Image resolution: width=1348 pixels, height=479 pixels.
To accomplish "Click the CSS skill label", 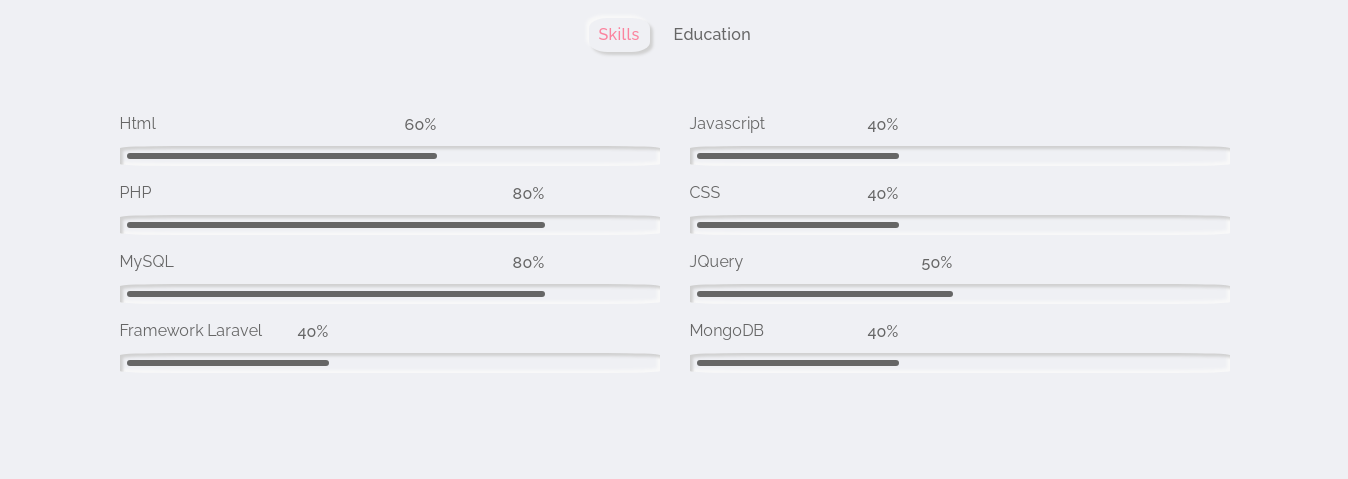I will point(705,193).
